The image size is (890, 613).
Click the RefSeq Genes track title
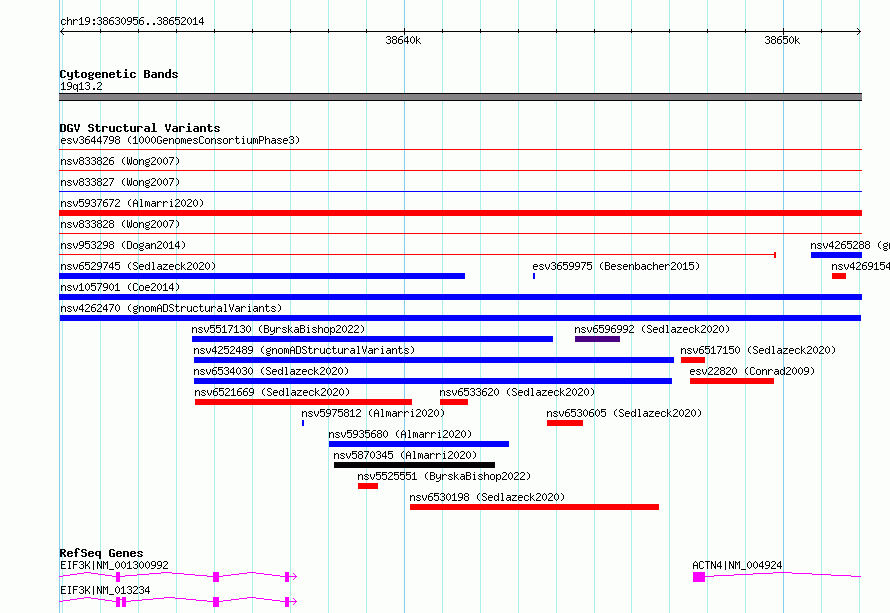pyautogui.click(x=101, y=553)
